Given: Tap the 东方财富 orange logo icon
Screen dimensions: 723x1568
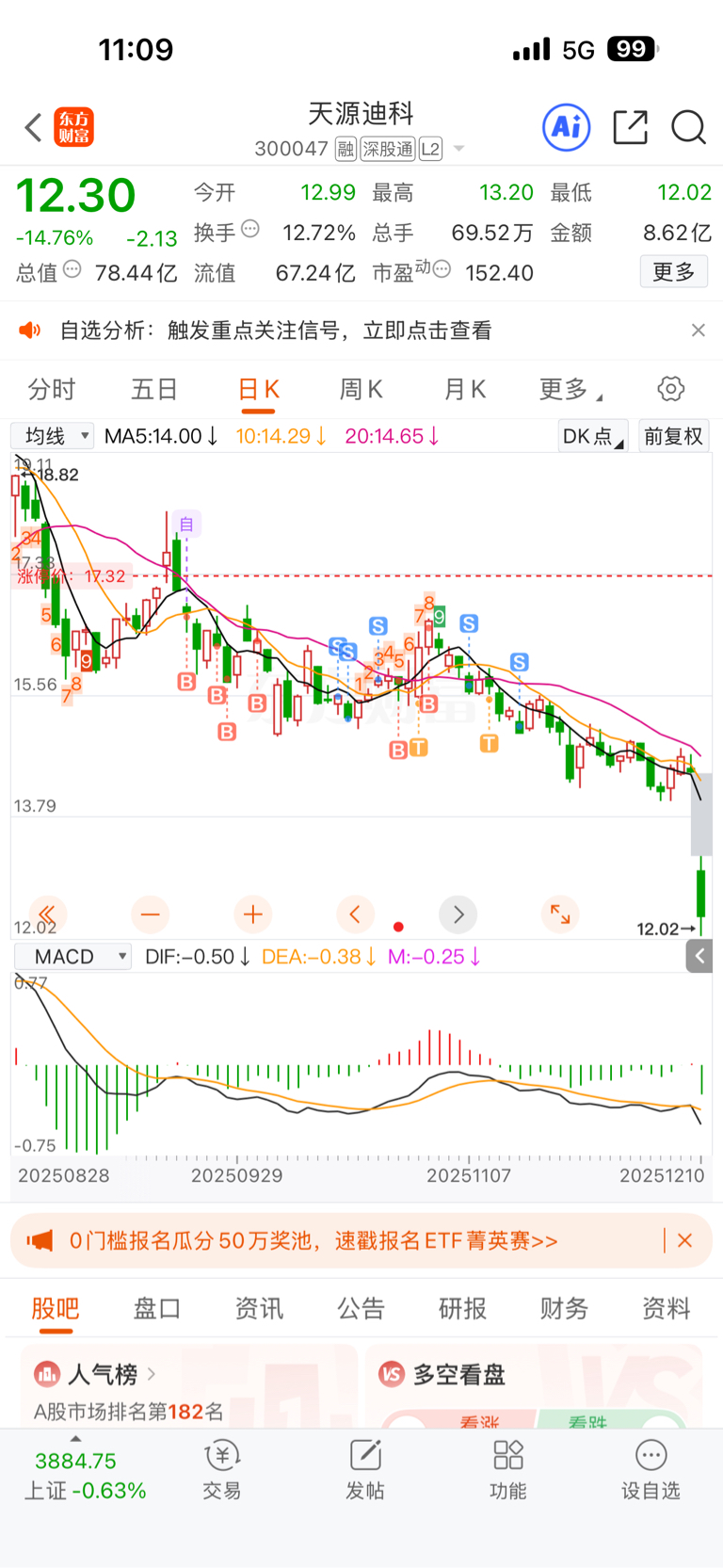Looking at the screenshot, I should pos(73,127).
